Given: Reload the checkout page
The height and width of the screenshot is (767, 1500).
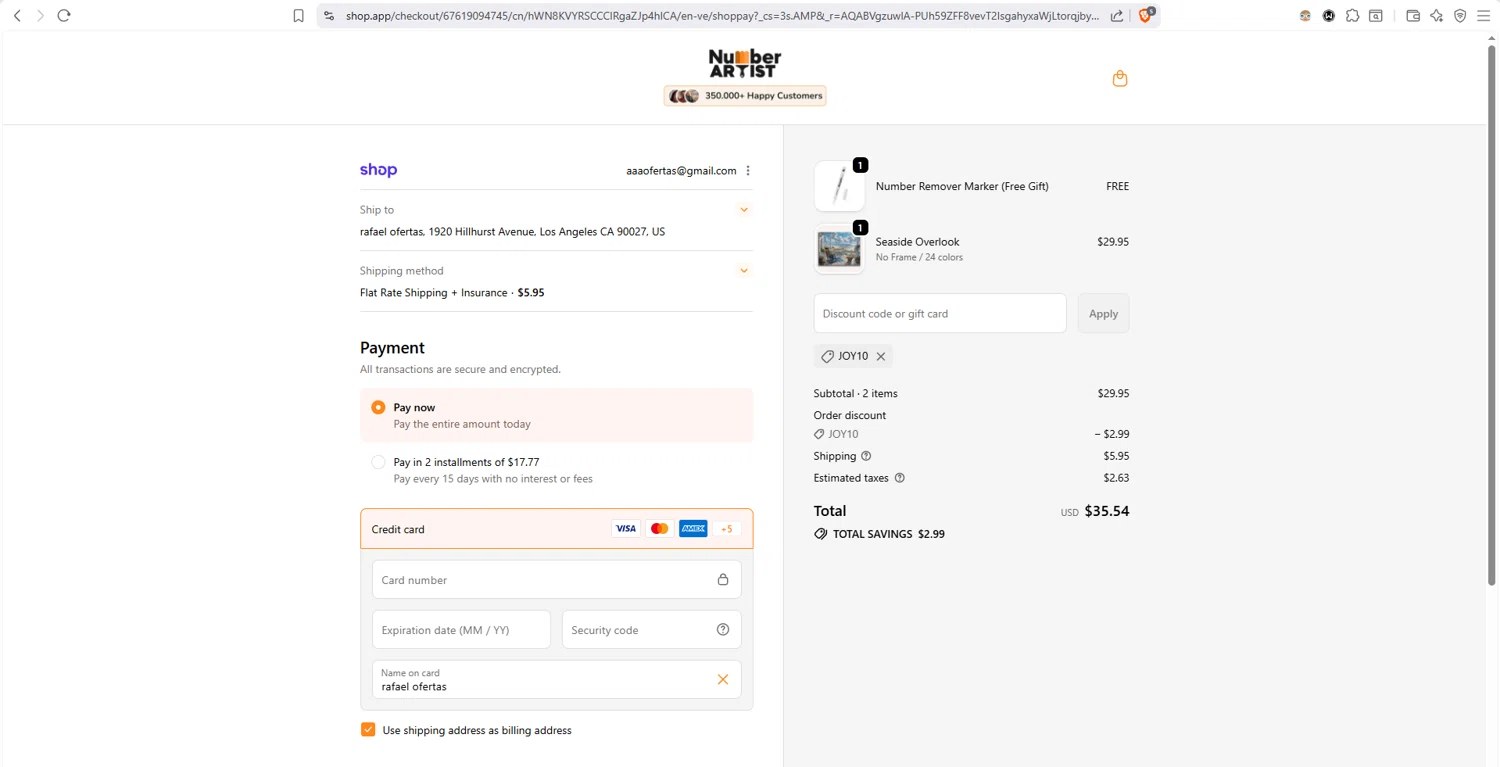Looking at the screenshot, I should (64, 16).
